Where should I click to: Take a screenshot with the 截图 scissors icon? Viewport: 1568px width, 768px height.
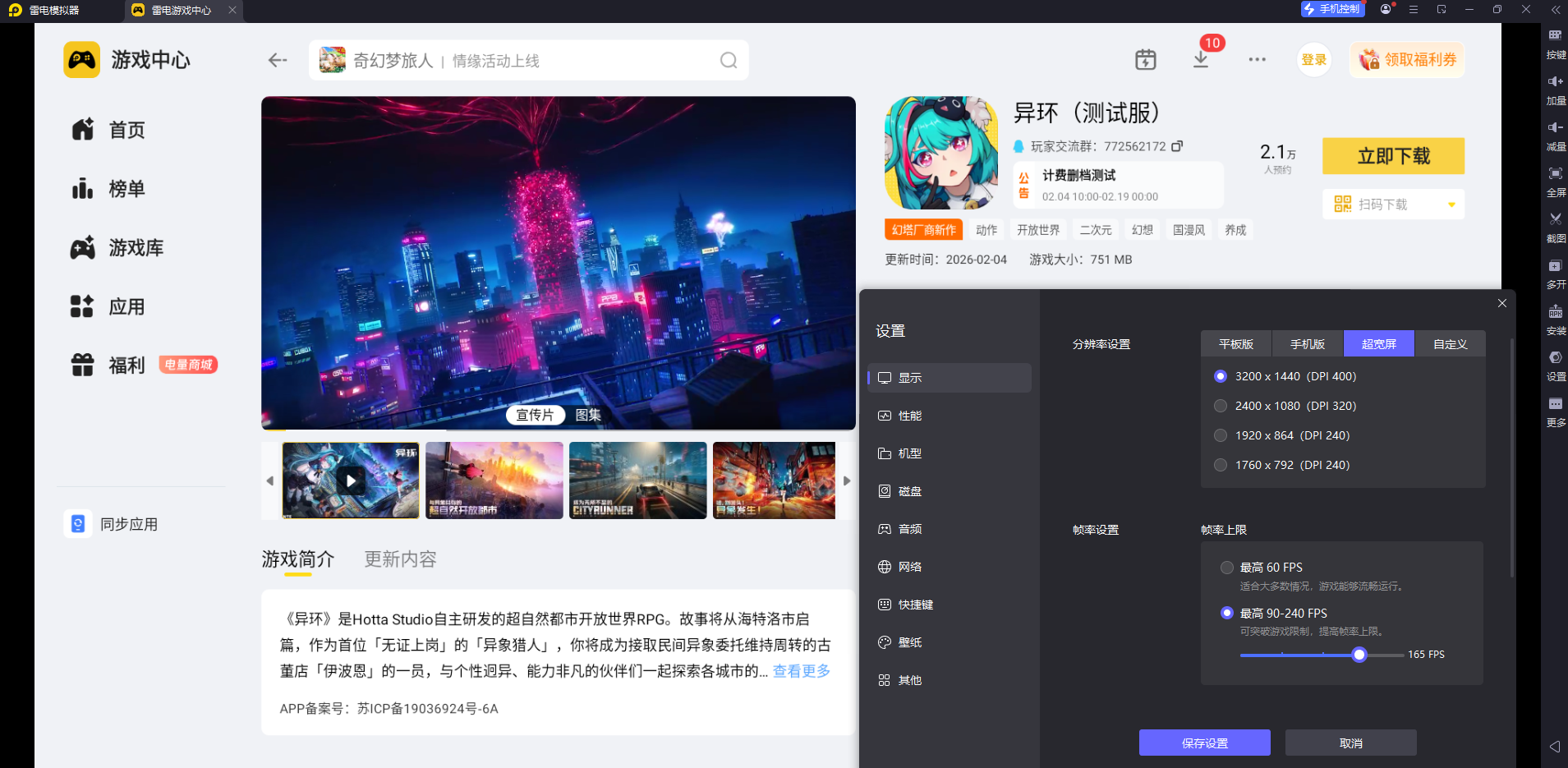(x=1556, y=219)
